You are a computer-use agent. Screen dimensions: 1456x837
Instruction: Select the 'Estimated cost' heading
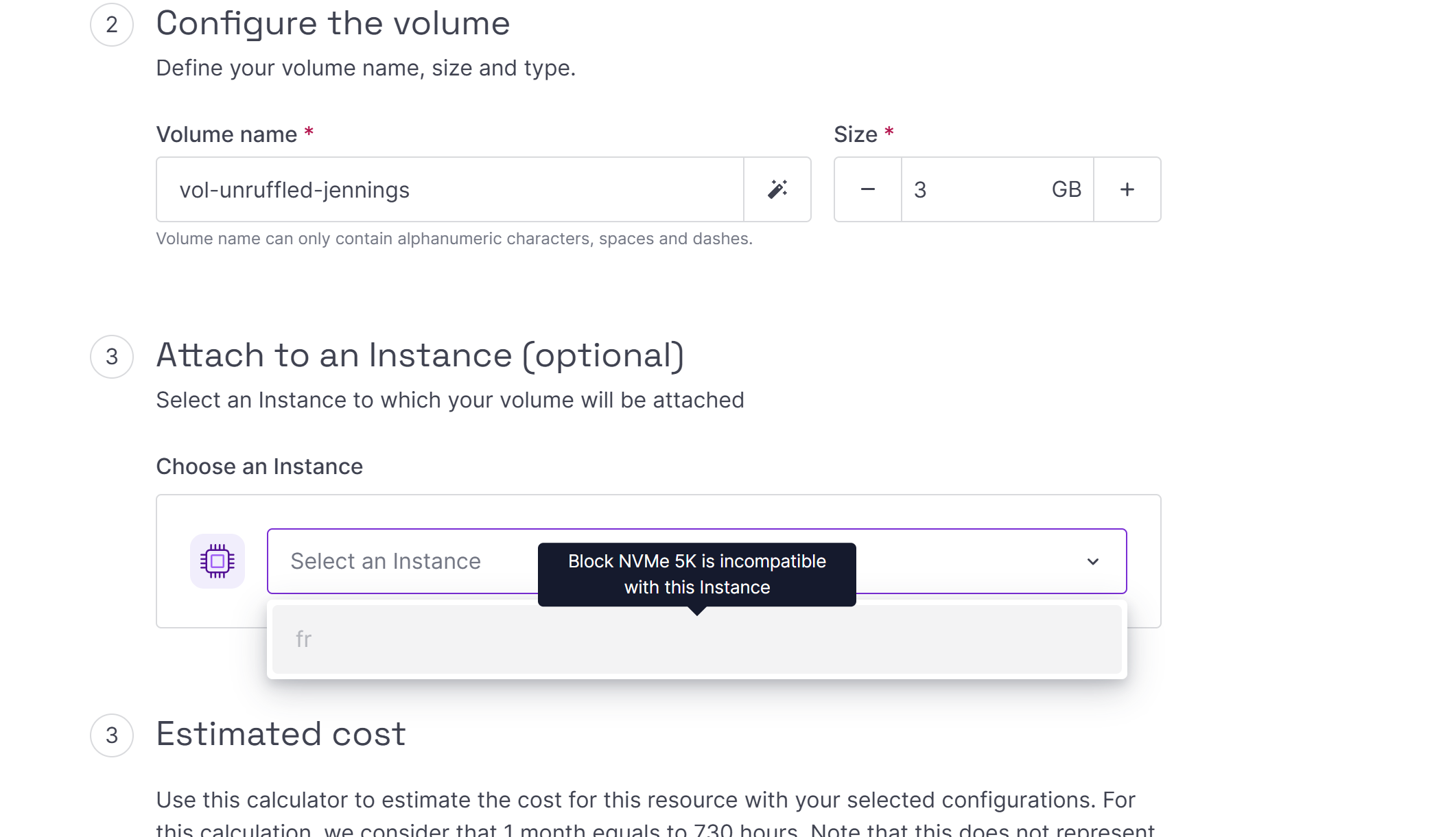point(281,734)
